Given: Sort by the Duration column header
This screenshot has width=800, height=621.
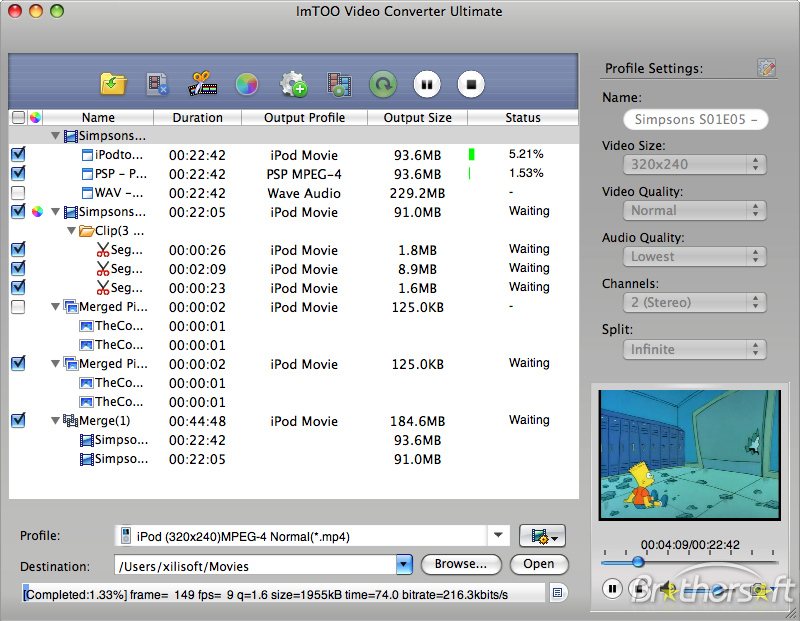Looking at the screenshot, I should coord(197,117).
